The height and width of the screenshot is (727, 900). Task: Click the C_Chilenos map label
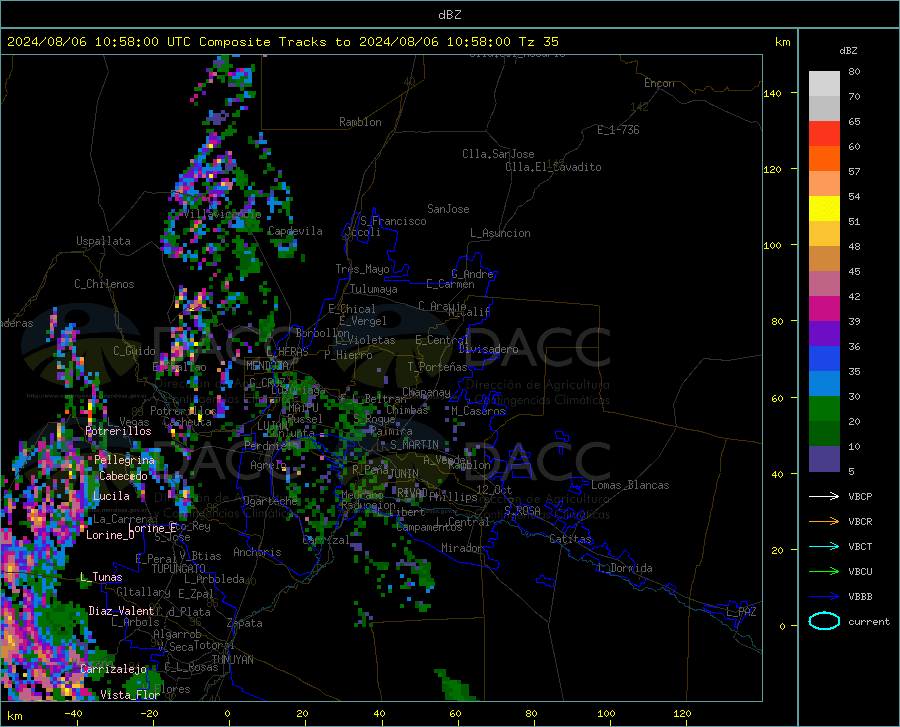pyautogui.click(x=104, y=284)
